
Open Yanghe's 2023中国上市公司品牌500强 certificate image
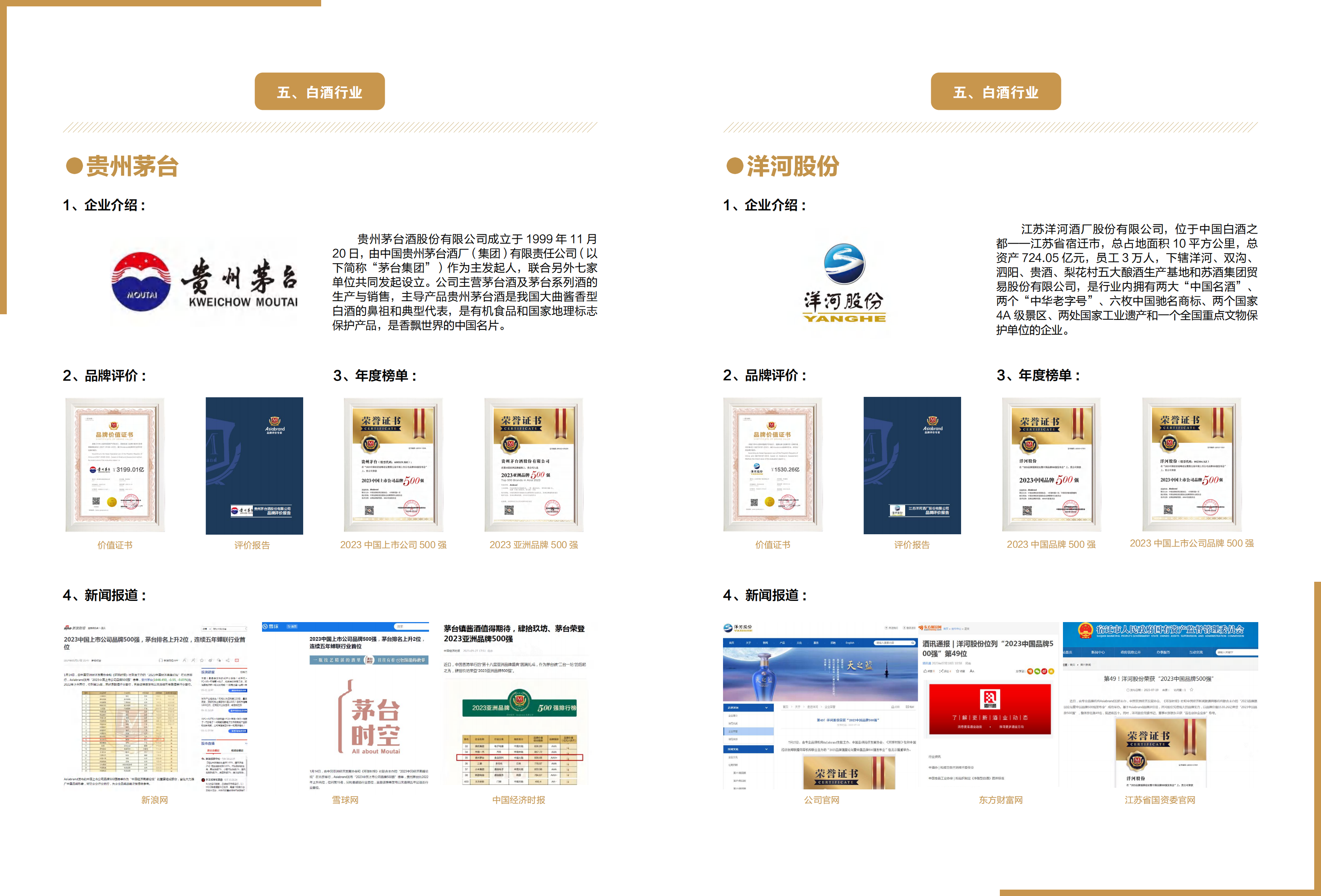(1192, 464)
